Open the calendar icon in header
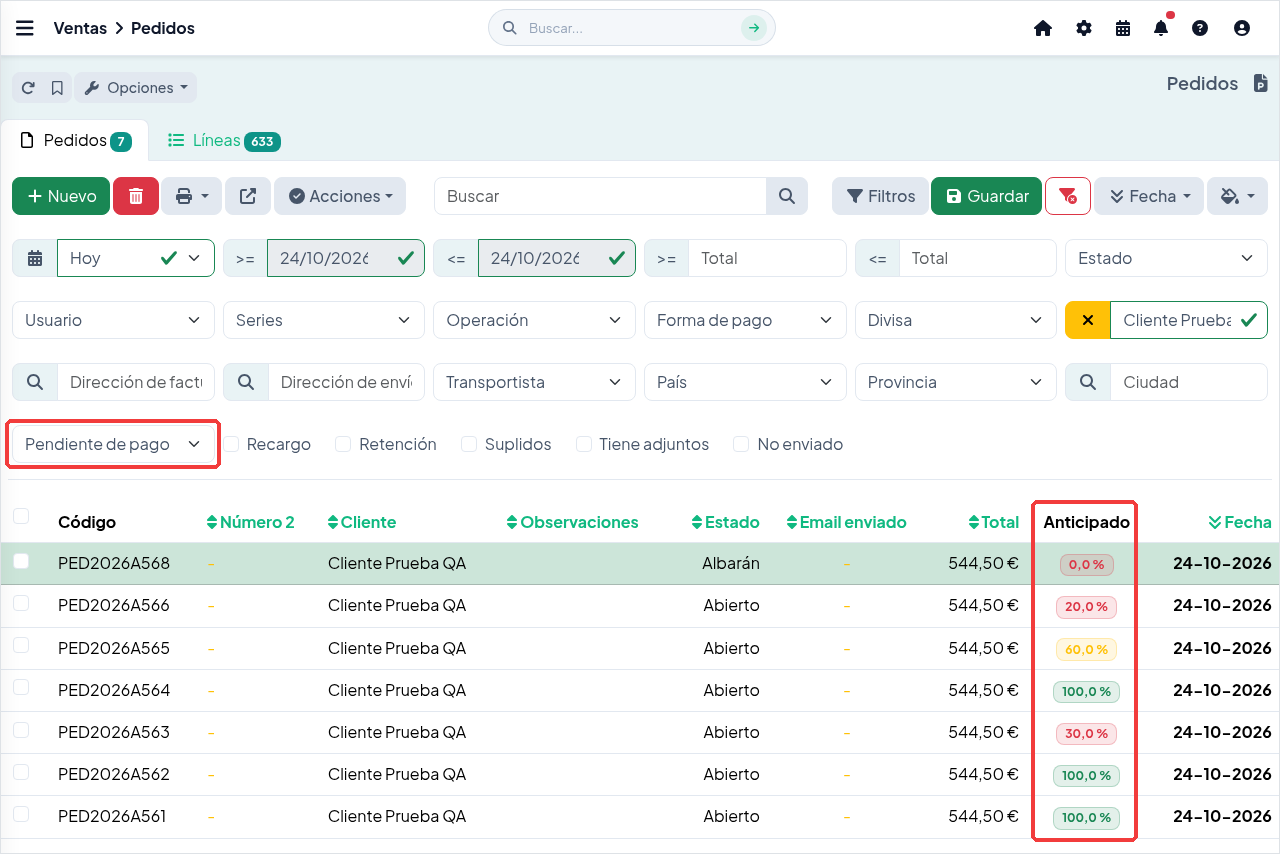Screen dimensions: 1280x854 click(x=1123, y=28)
